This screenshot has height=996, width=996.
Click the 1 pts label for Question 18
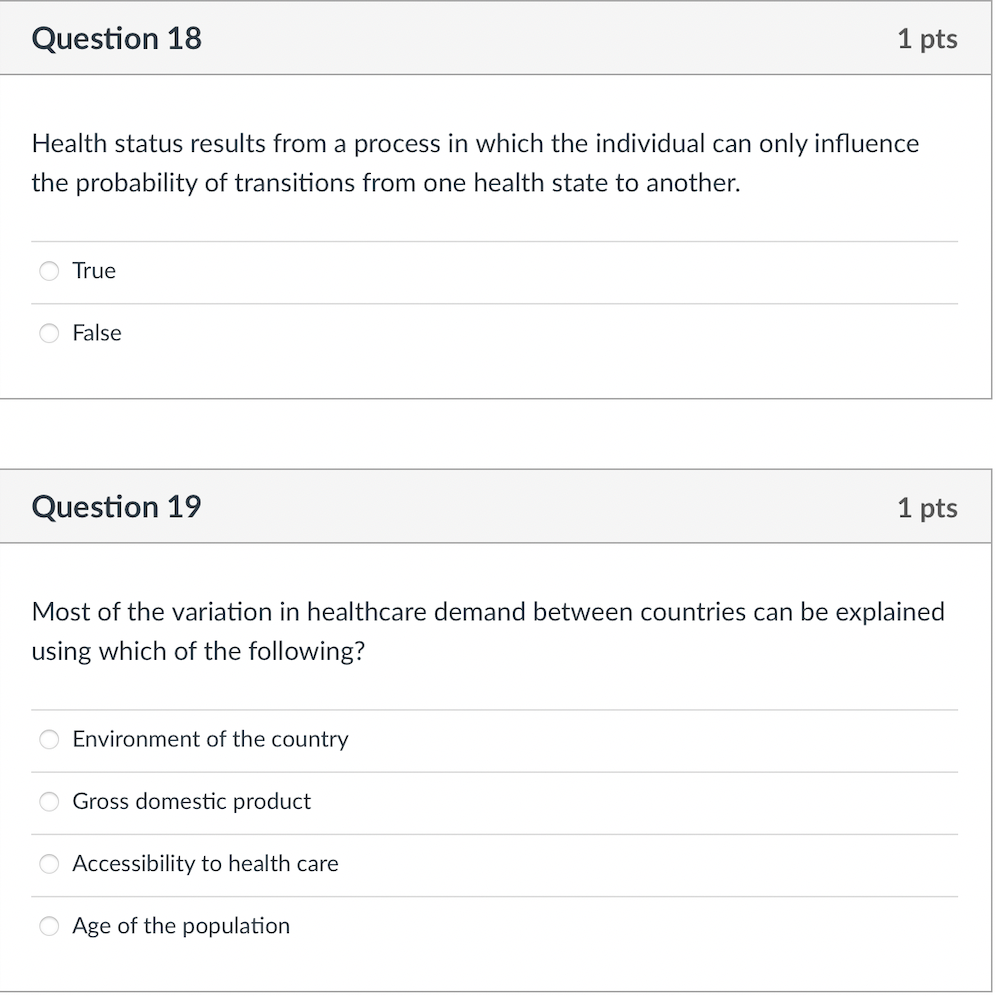point(928,38)
